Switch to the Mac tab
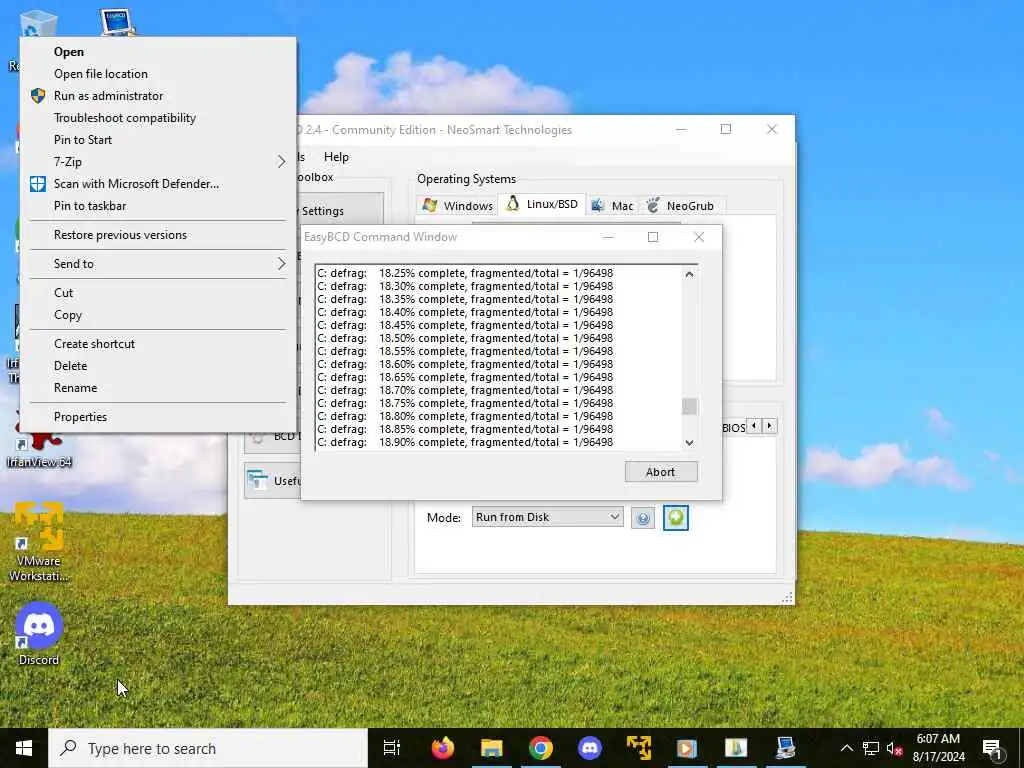 pos(613,206)
